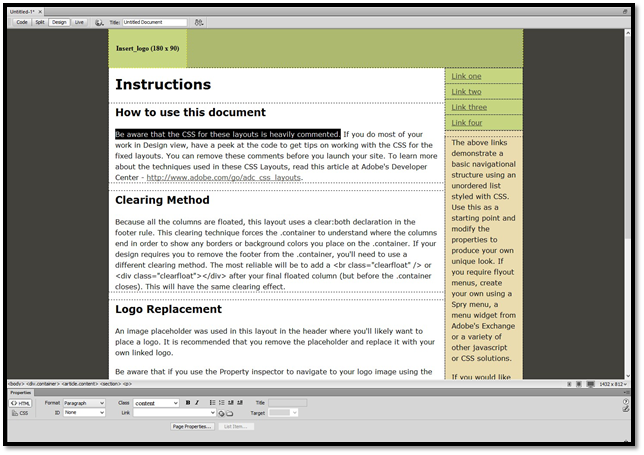
Task: Click the Page Properties button
Action: pos(192,427)
